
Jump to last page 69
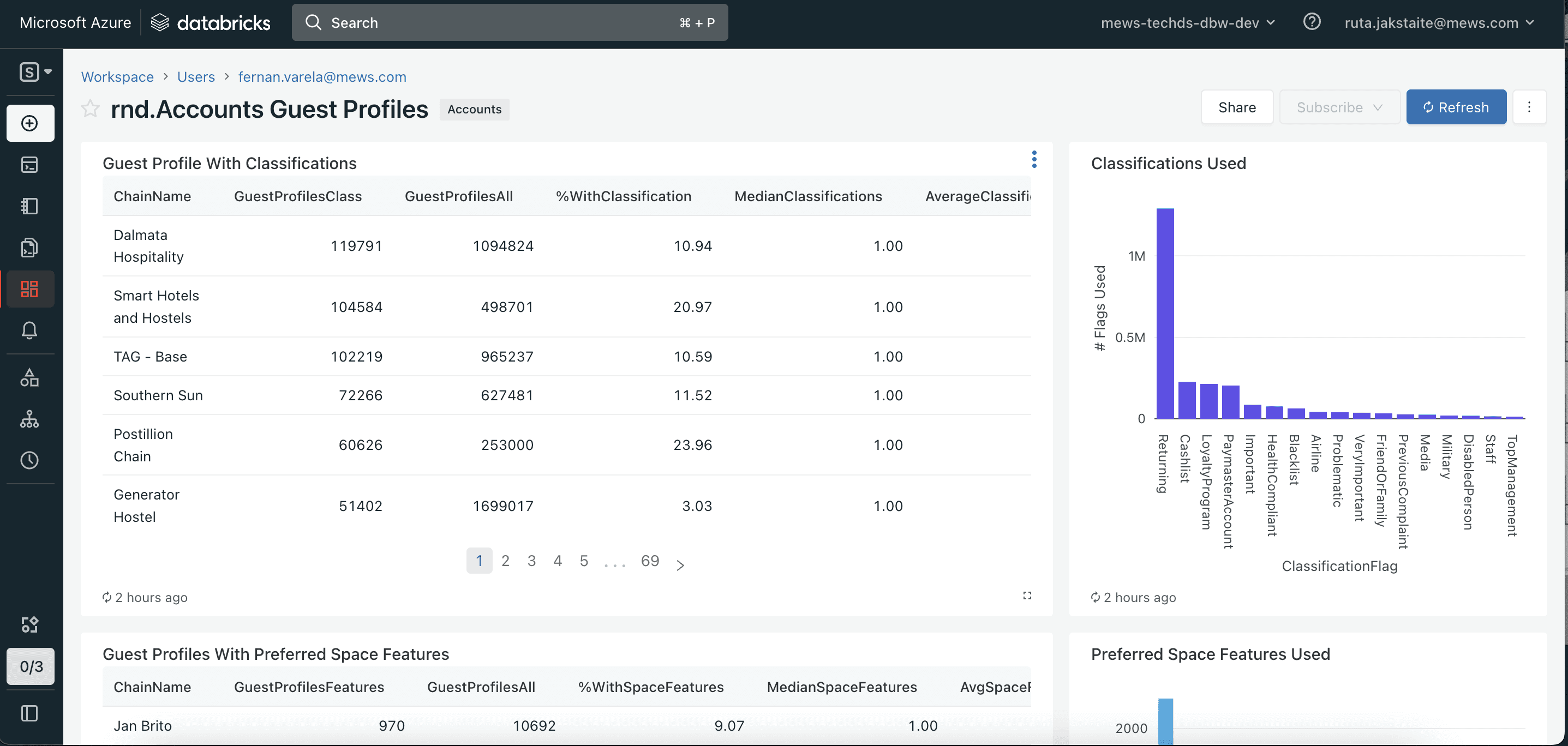(x=650, y=561)
